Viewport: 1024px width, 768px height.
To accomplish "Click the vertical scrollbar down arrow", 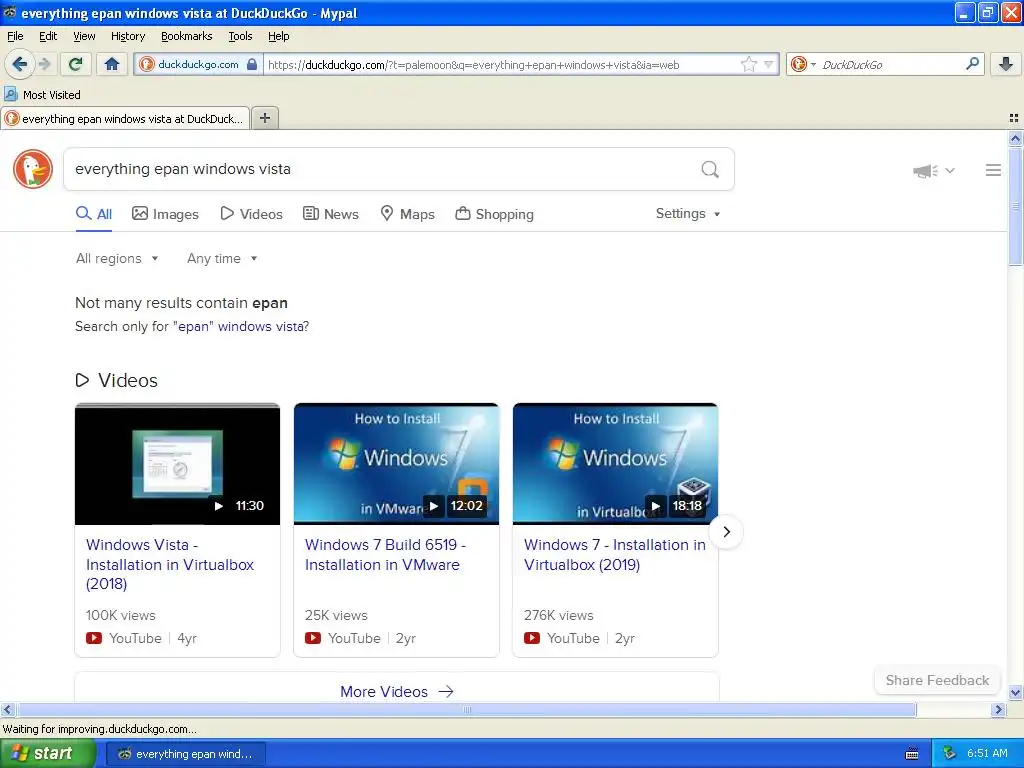I will (1015, 693).
